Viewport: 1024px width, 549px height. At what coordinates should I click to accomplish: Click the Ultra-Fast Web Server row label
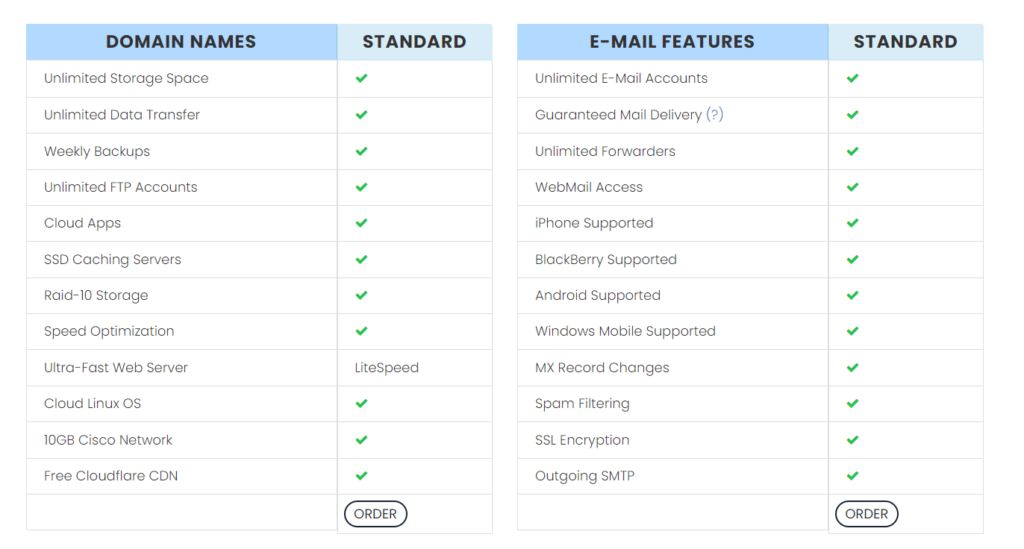point(116,368)
